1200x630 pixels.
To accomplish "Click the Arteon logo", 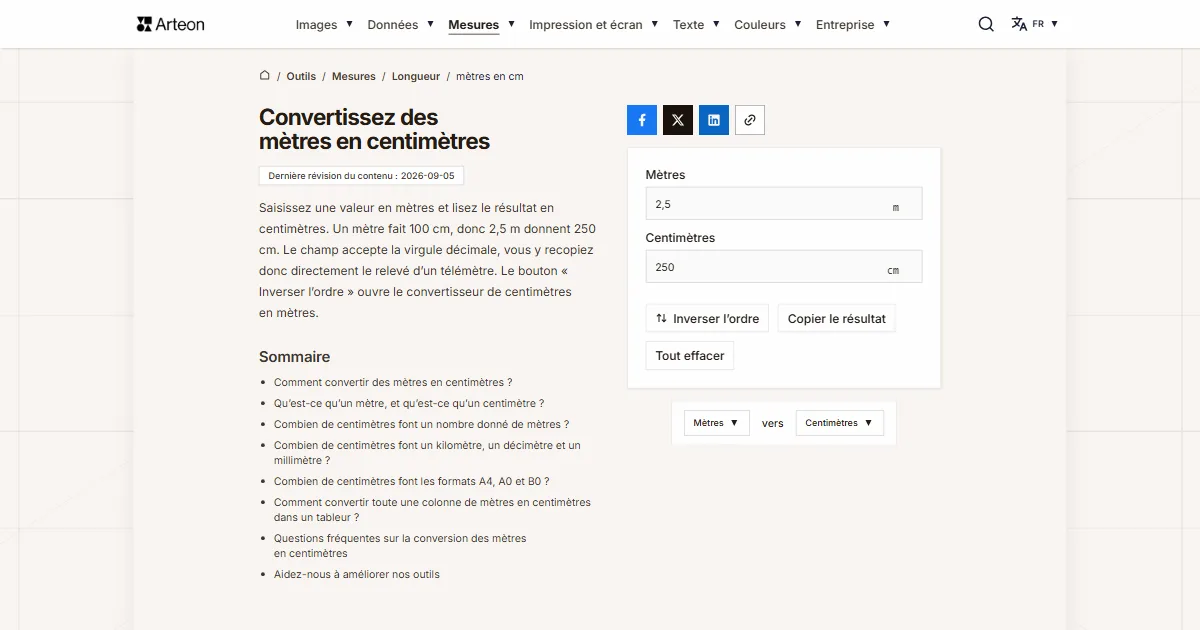I will click(171, 24).
